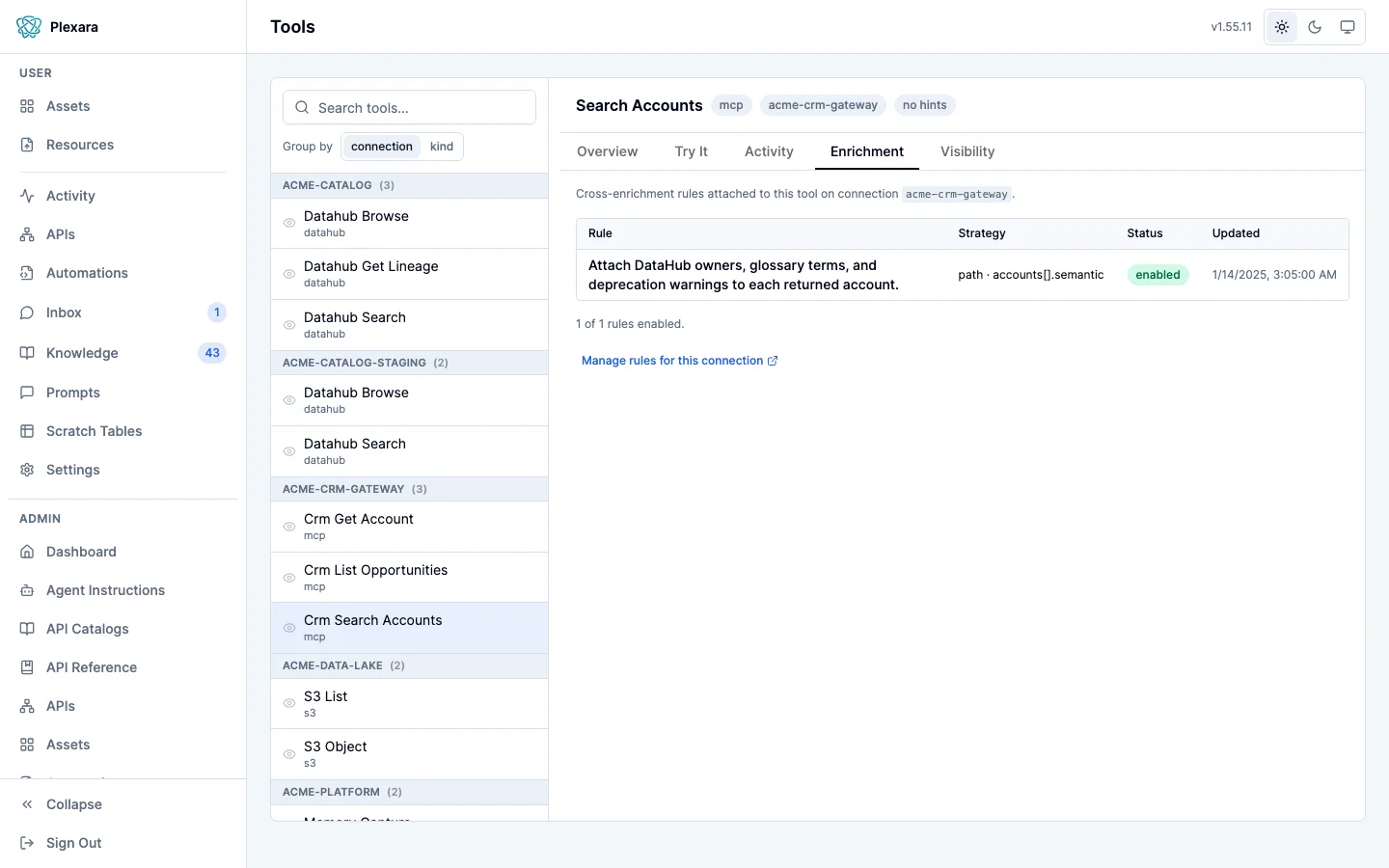1389x868 pixels.
Task: Toggle visibility eye for Crm Get Account
Action: click(288, 527)
